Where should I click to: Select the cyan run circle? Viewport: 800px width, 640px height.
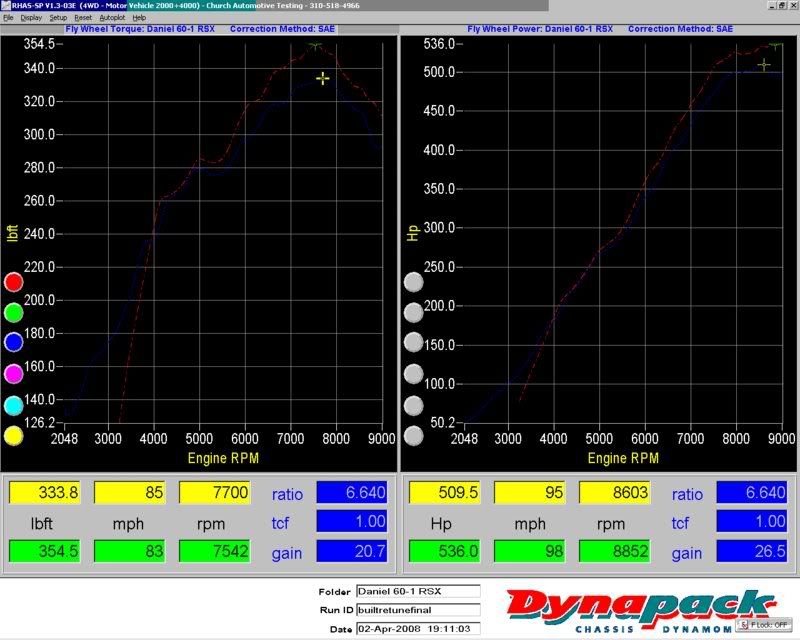13,405
